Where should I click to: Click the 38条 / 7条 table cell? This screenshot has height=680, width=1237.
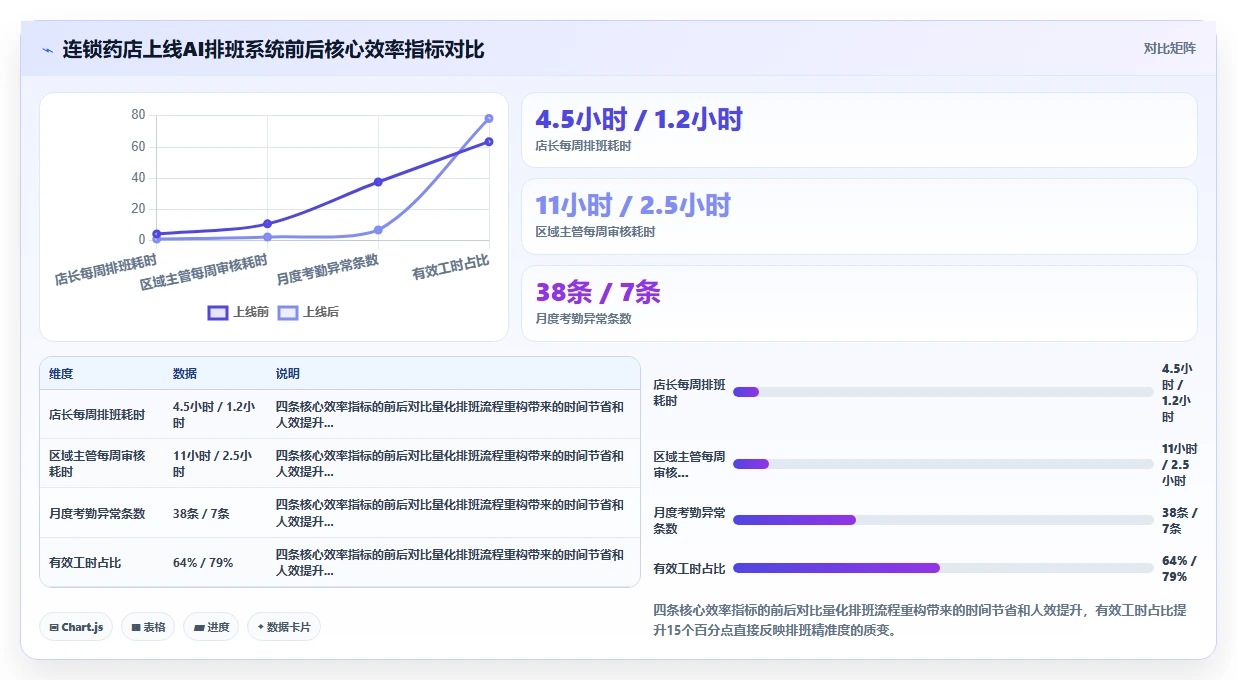coord(201,514)
